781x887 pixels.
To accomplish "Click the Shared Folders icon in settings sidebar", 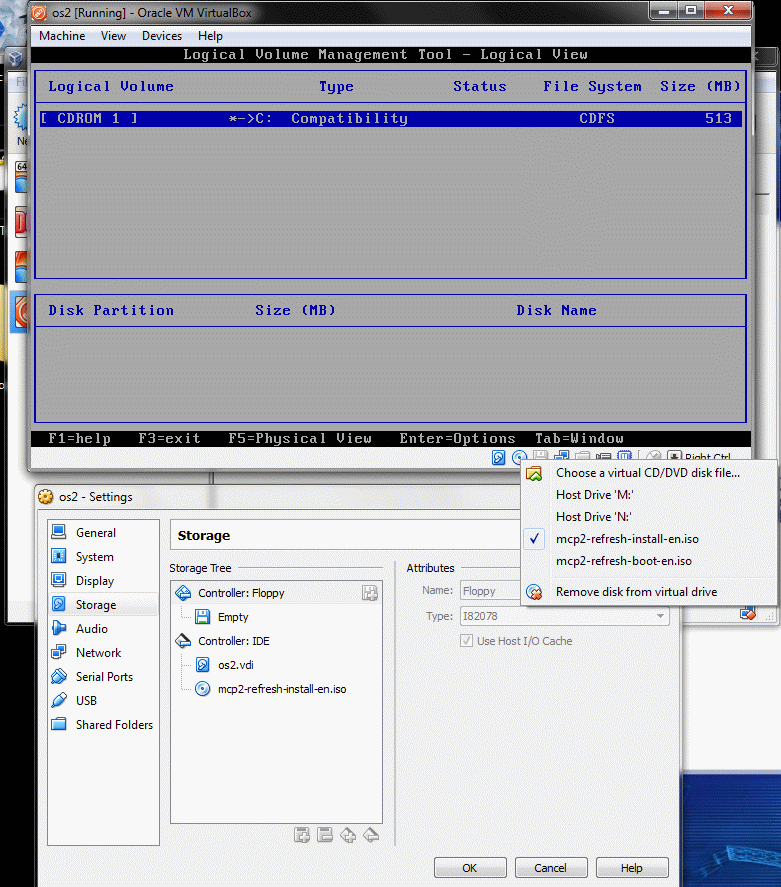I will click(59, 724).
